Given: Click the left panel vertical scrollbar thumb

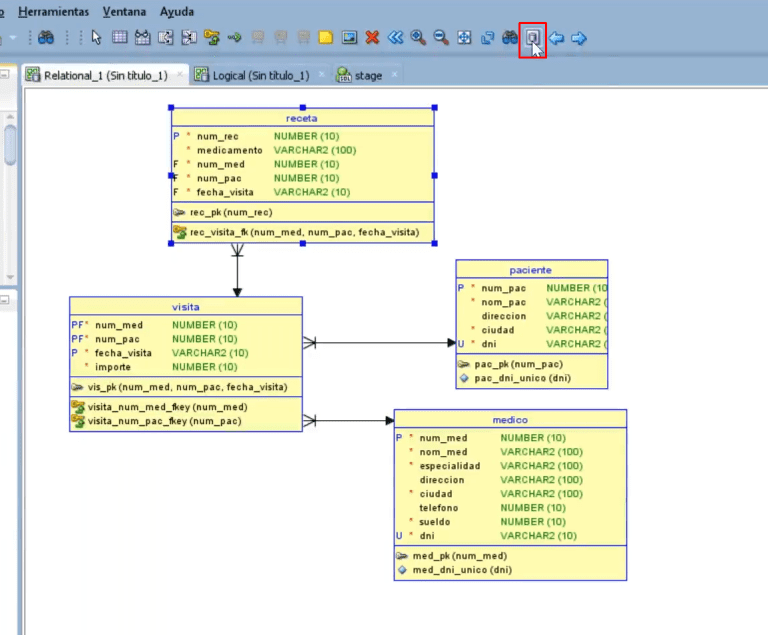Looking at the screenshot, I should coord(10,146).
